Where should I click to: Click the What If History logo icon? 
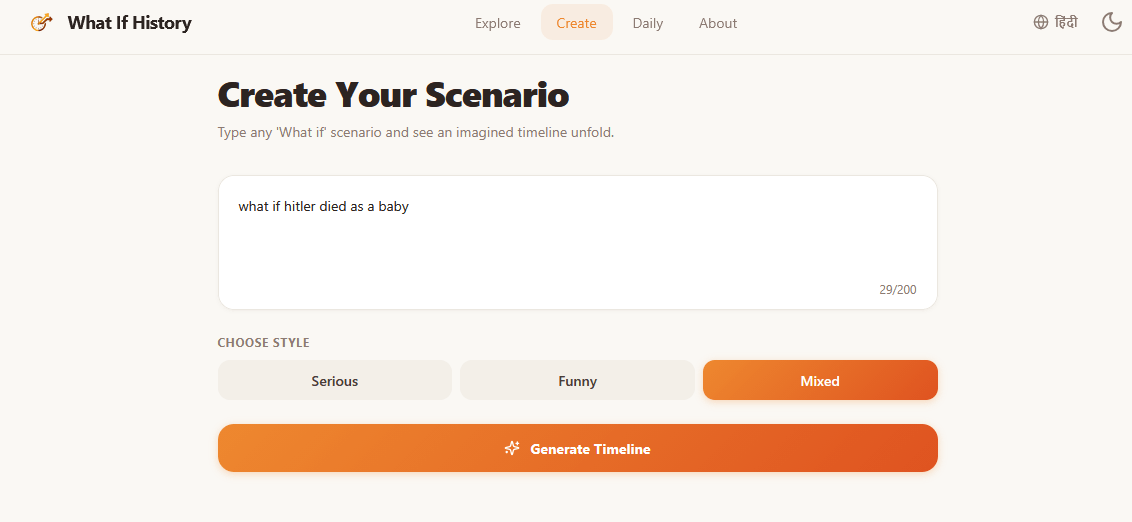click(x=41, y=22)
